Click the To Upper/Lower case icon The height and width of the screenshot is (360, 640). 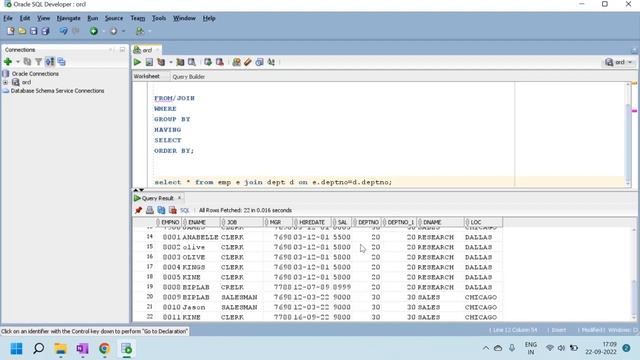coord(271,62)
